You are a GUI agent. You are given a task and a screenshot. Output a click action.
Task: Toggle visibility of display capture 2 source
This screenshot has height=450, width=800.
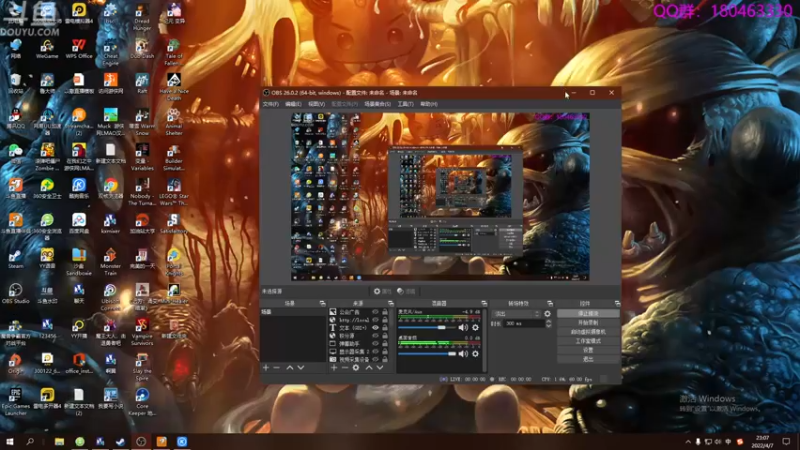375,352
